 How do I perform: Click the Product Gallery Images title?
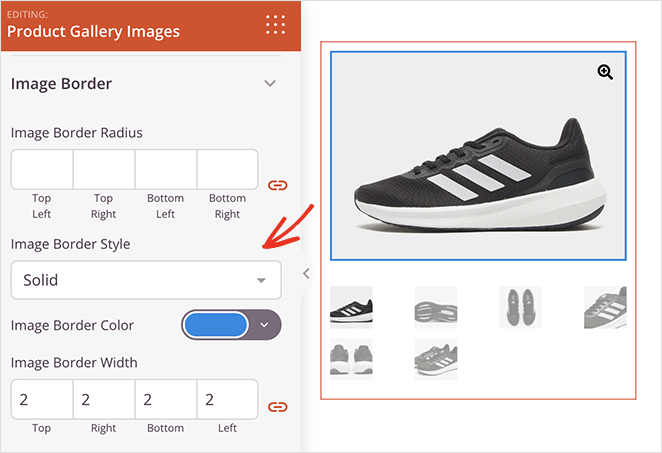pyautogui.click(x=93, y=32)
